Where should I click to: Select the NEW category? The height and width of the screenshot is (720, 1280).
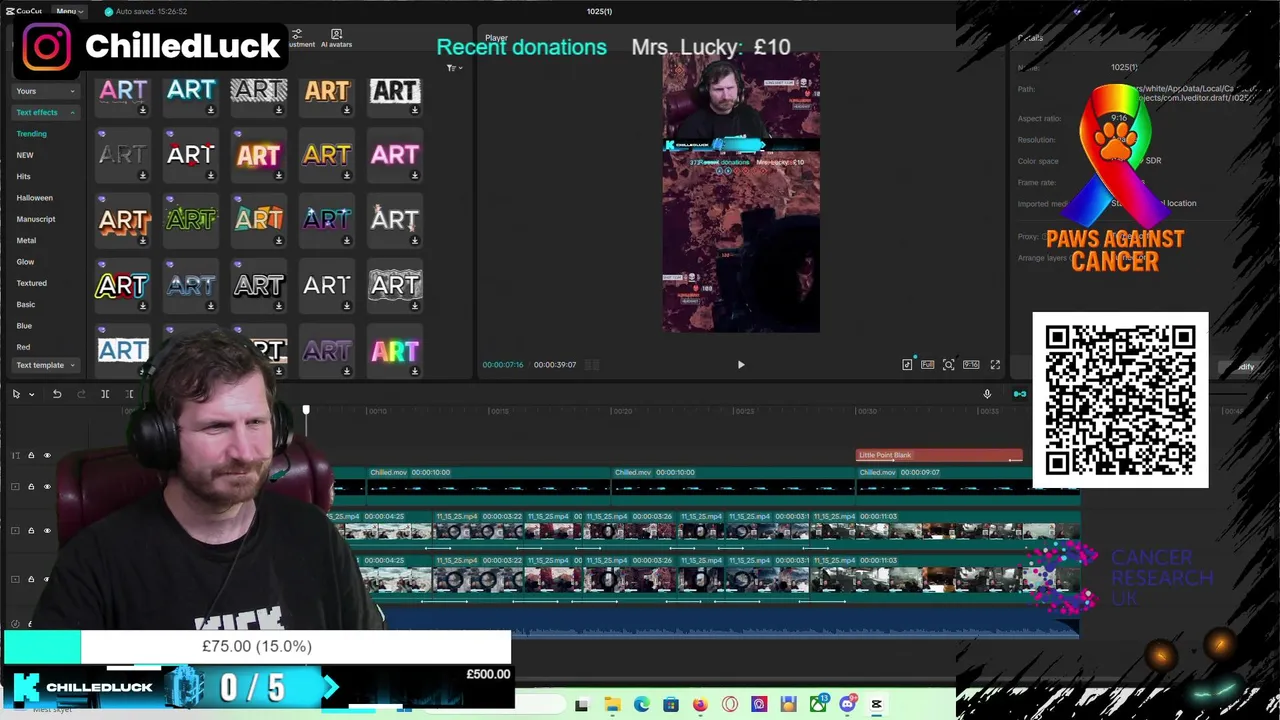25,155
